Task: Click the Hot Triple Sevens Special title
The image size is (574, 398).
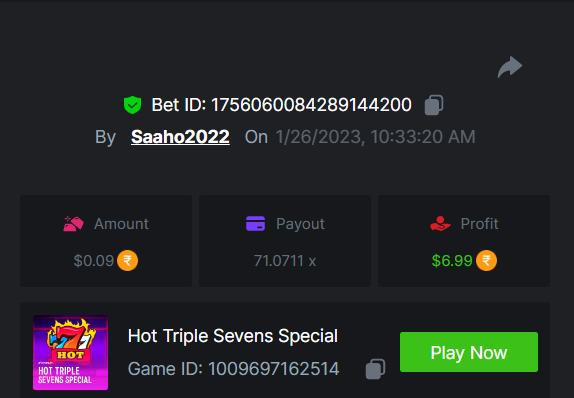Action: [233, 336]
